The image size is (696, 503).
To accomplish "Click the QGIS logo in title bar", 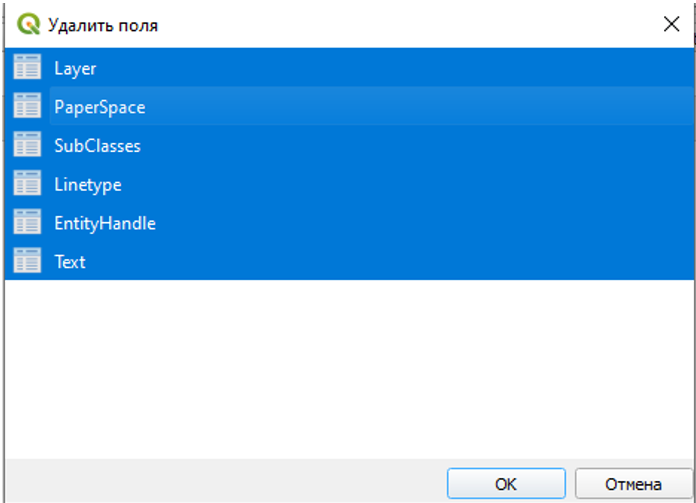I will [27, 25].
